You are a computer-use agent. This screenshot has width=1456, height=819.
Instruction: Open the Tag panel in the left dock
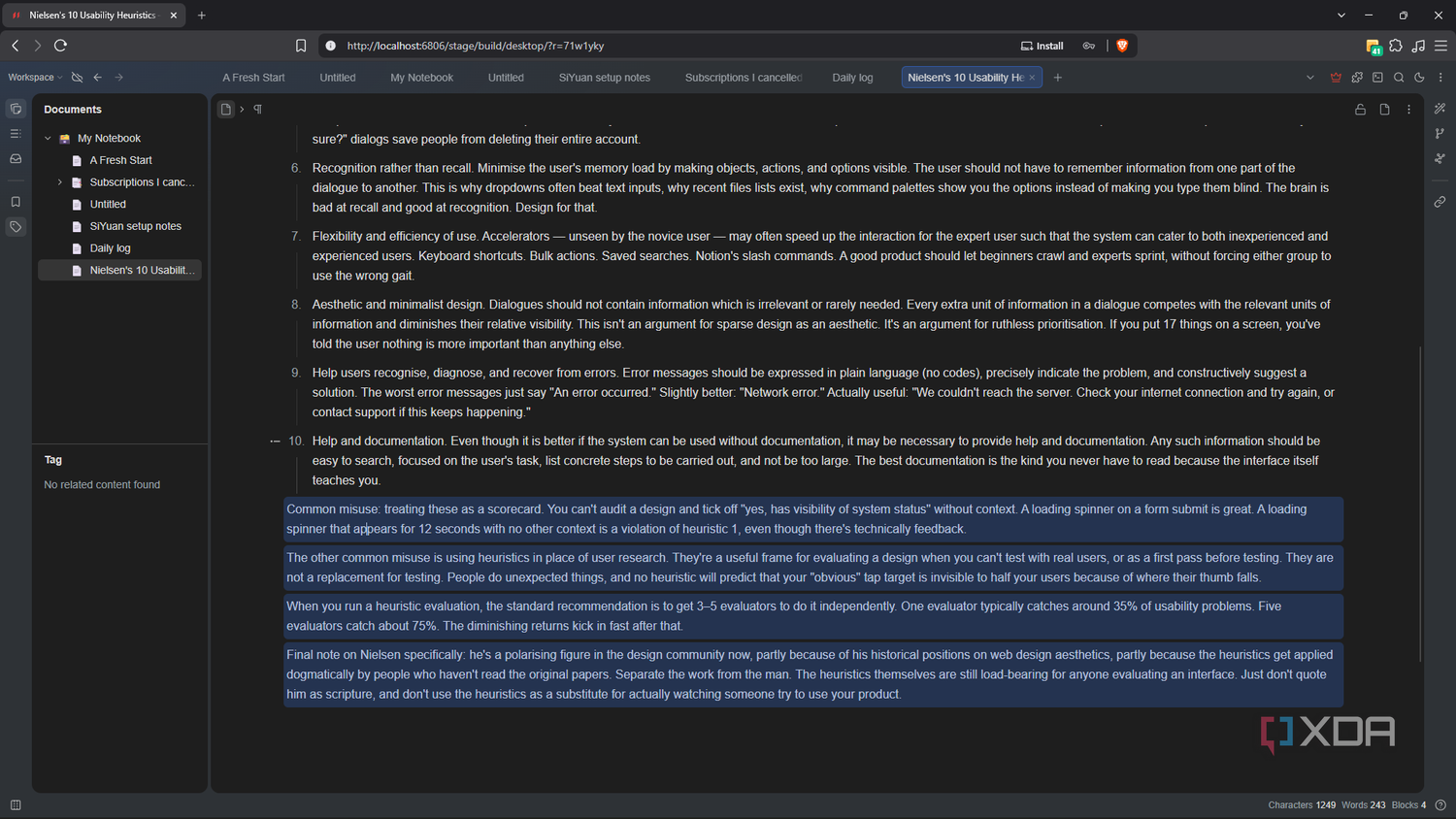16,226
